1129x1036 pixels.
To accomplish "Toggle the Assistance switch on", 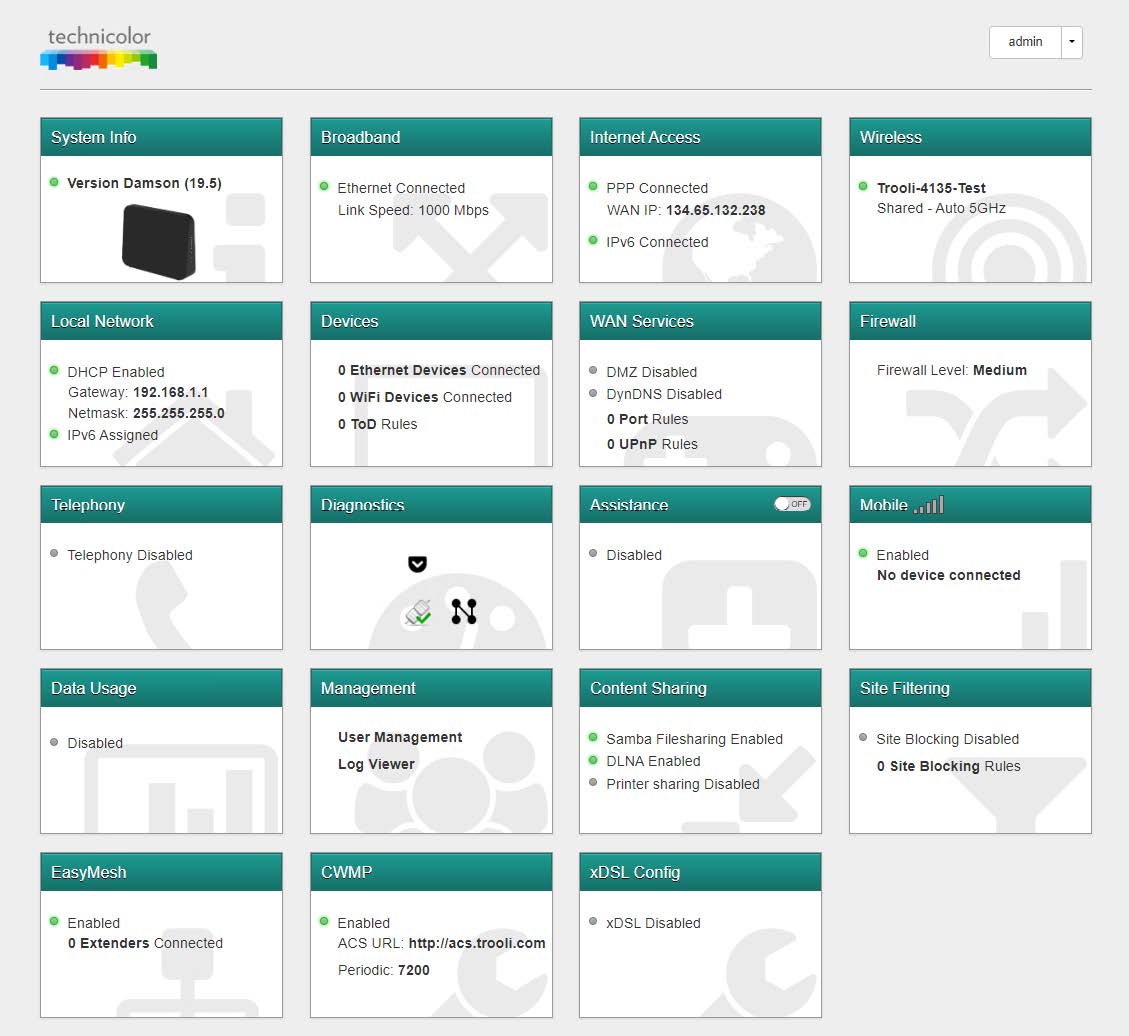I will click(792, 504).
